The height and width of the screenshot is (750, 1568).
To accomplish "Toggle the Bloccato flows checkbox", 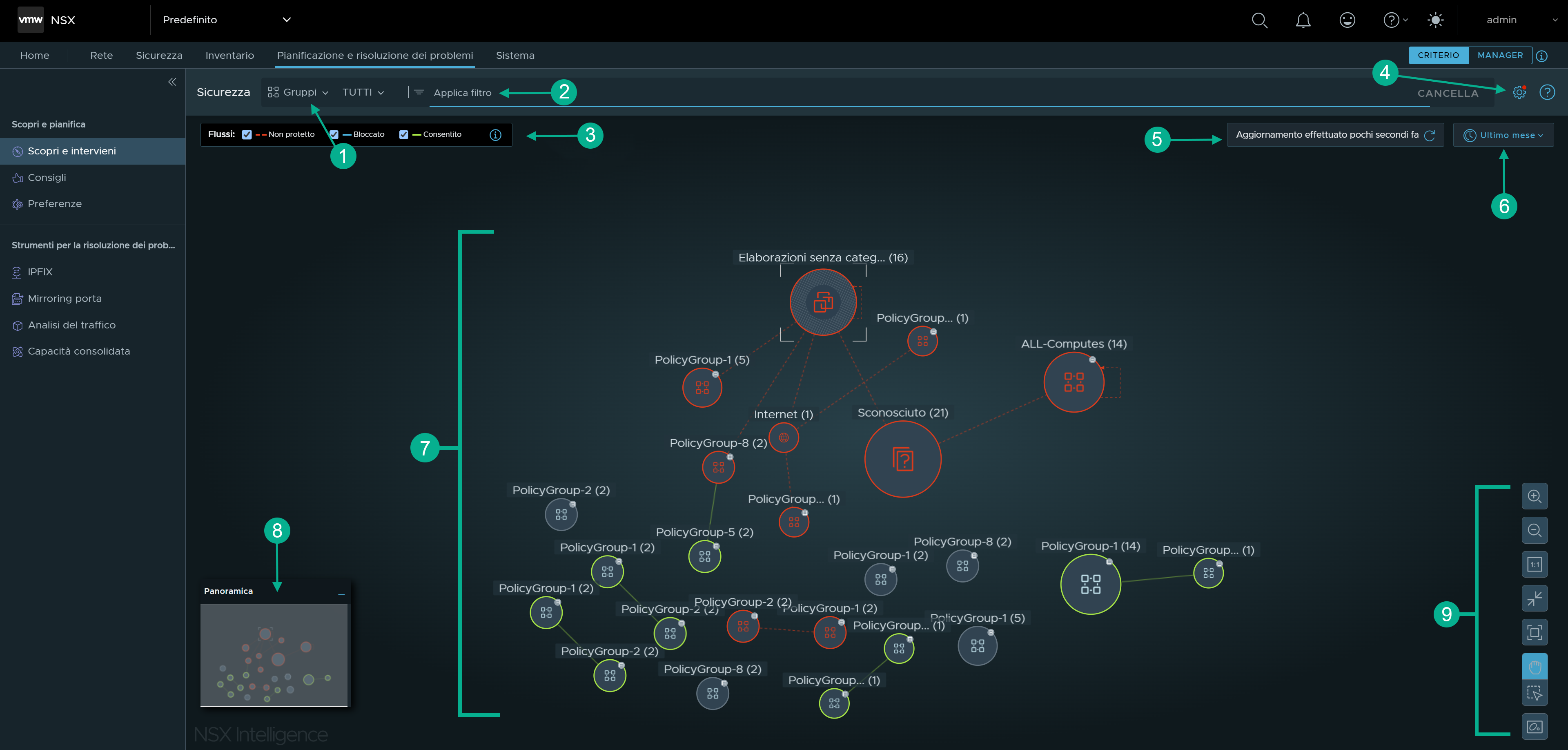I will [334, 134].
